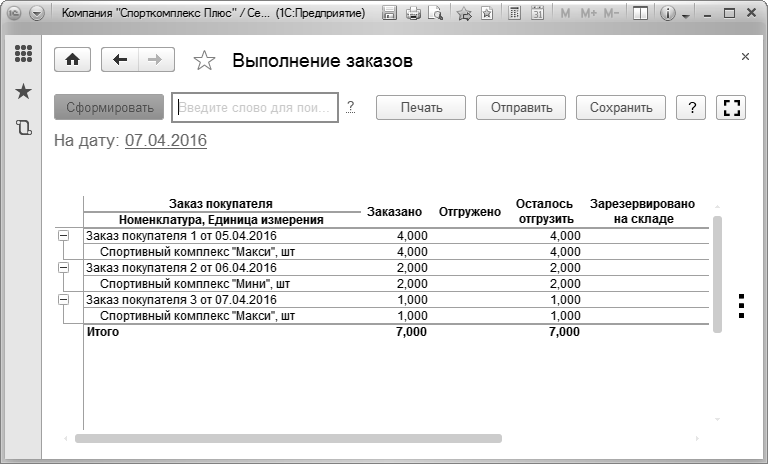Open the calculator icon in title bar

click(514, 13)
